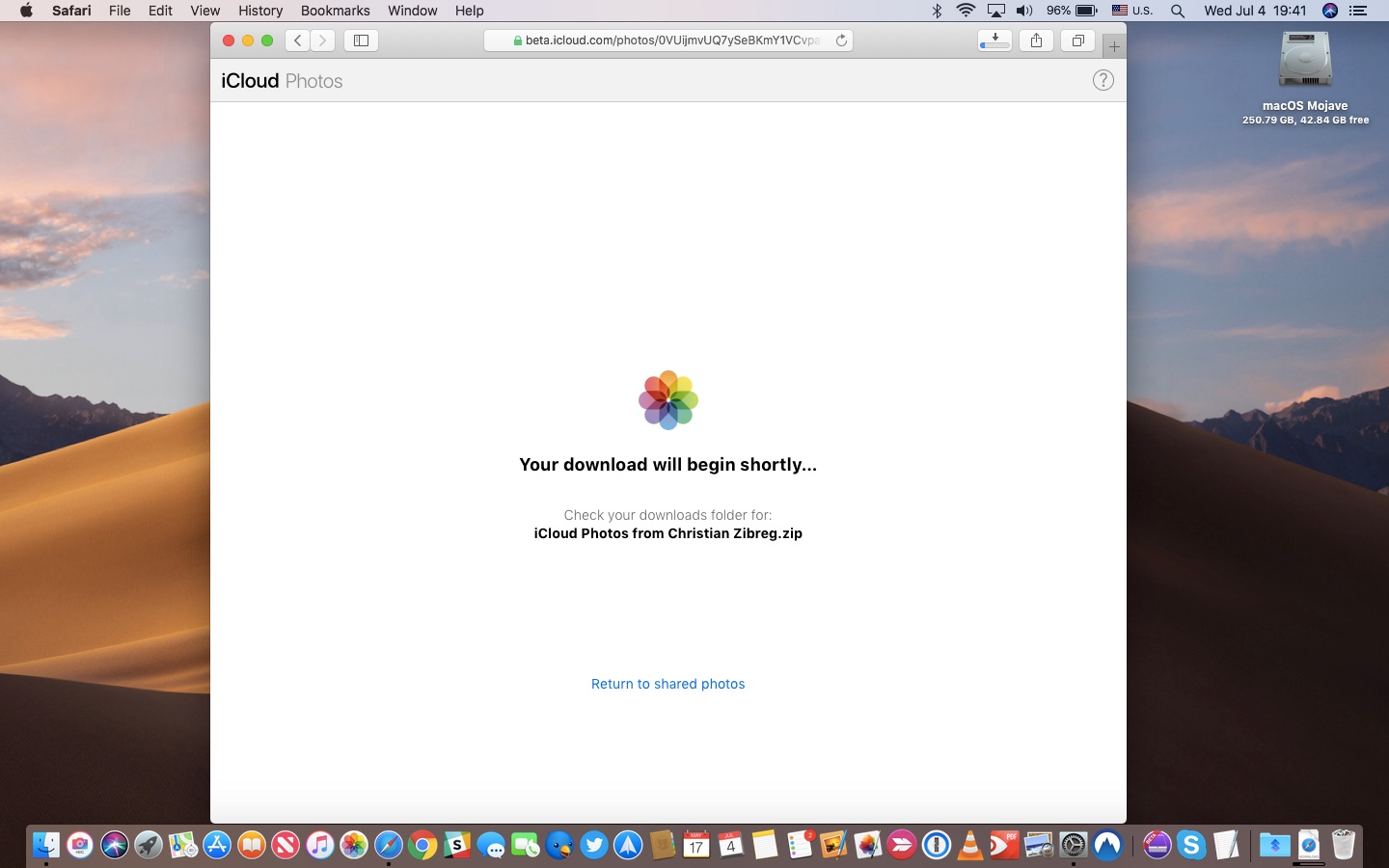The height and width of the screenshot is (868, 1389).
Task: Open the View menu
Action: [x=204, y=11]
